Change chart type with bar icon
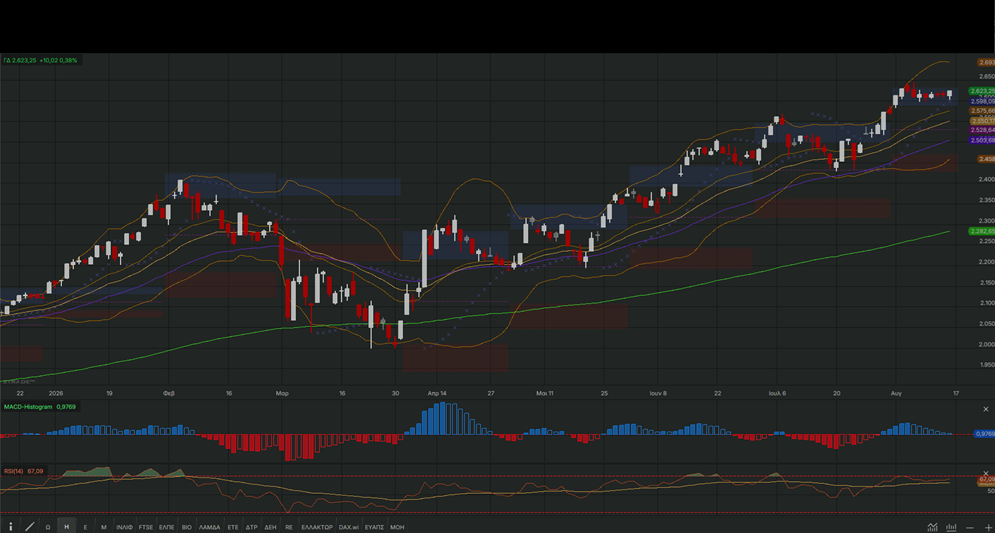This screenshot has width=995, height=533. [951, 527]
